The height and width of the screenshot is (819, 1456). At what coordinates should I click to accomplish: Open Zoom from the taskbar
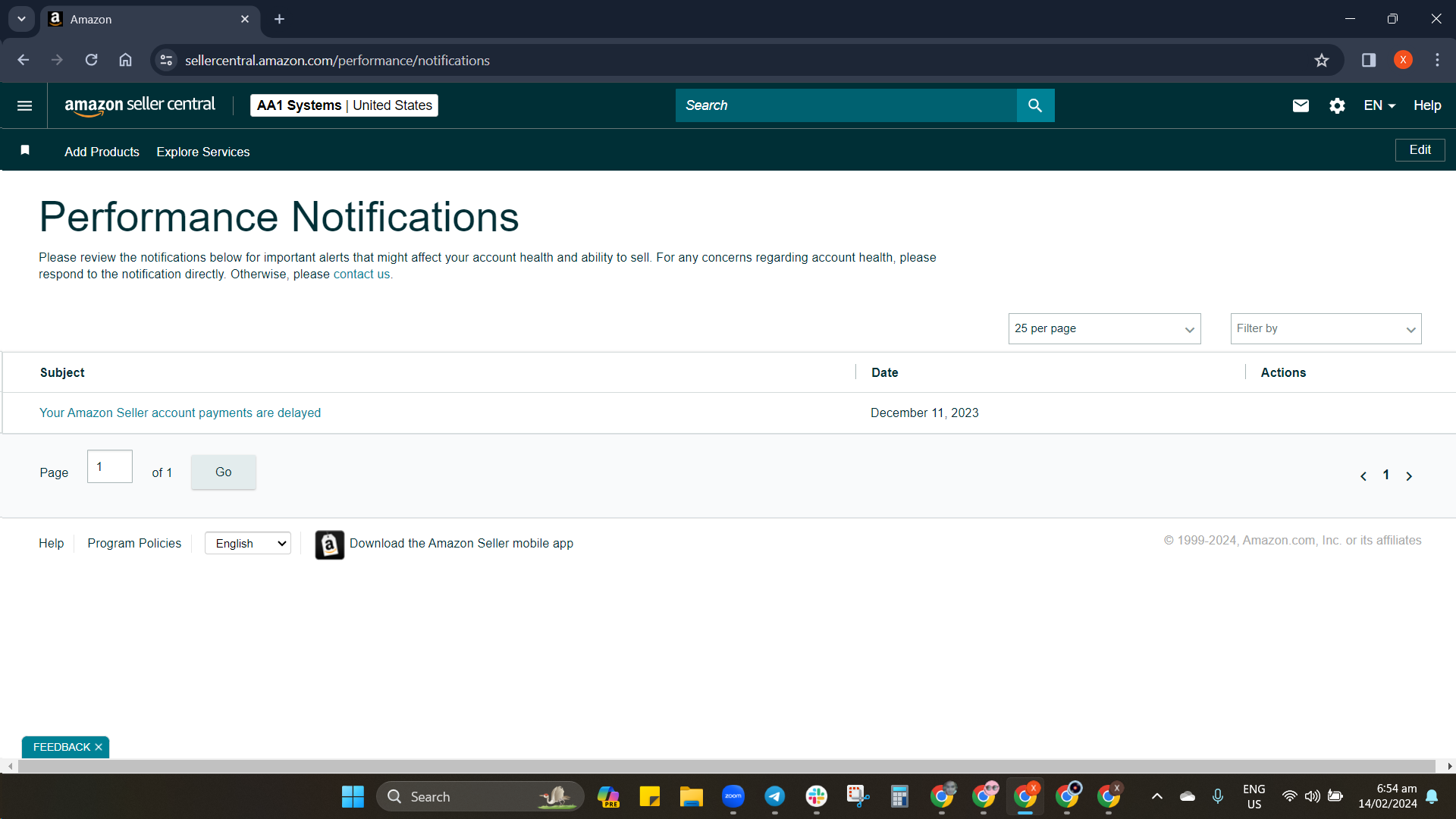tap(733, 796)
